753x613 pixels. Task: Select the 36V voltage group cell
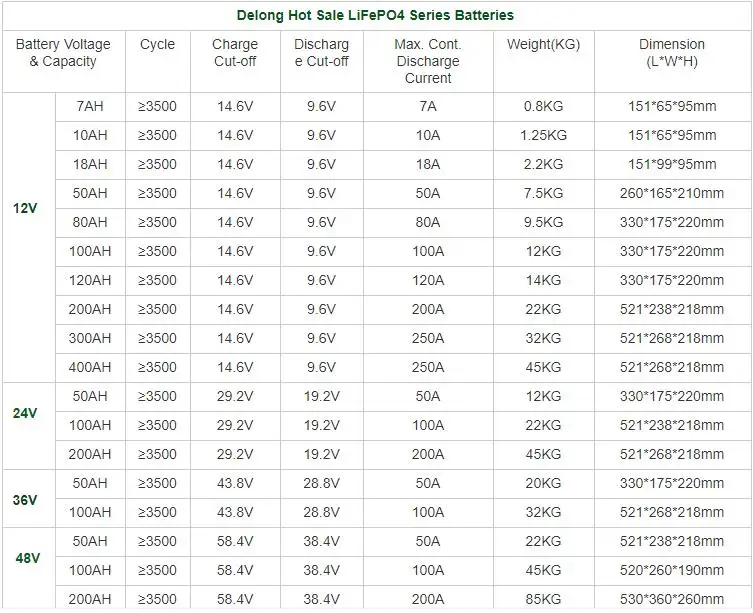(26, 499)
